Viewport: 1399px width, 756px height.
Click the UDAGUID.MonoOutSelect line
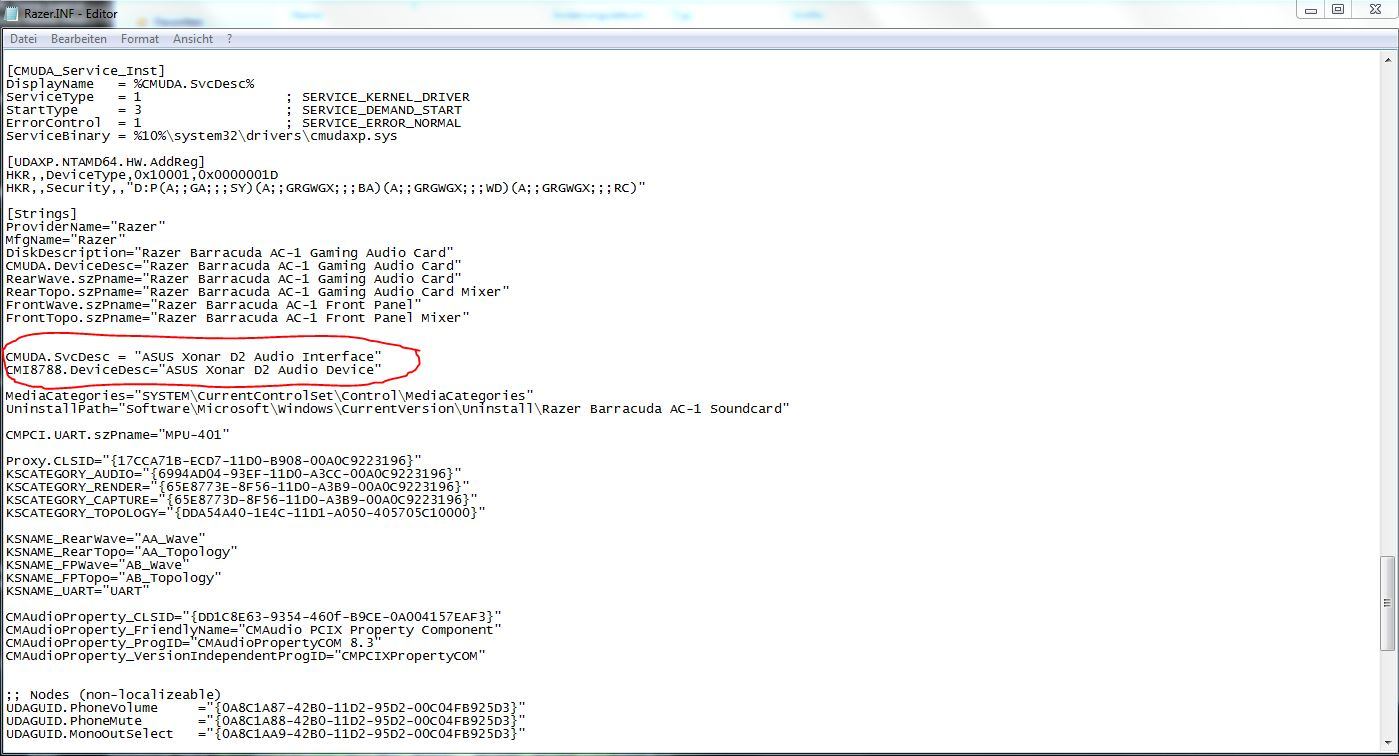coord(265,734)
